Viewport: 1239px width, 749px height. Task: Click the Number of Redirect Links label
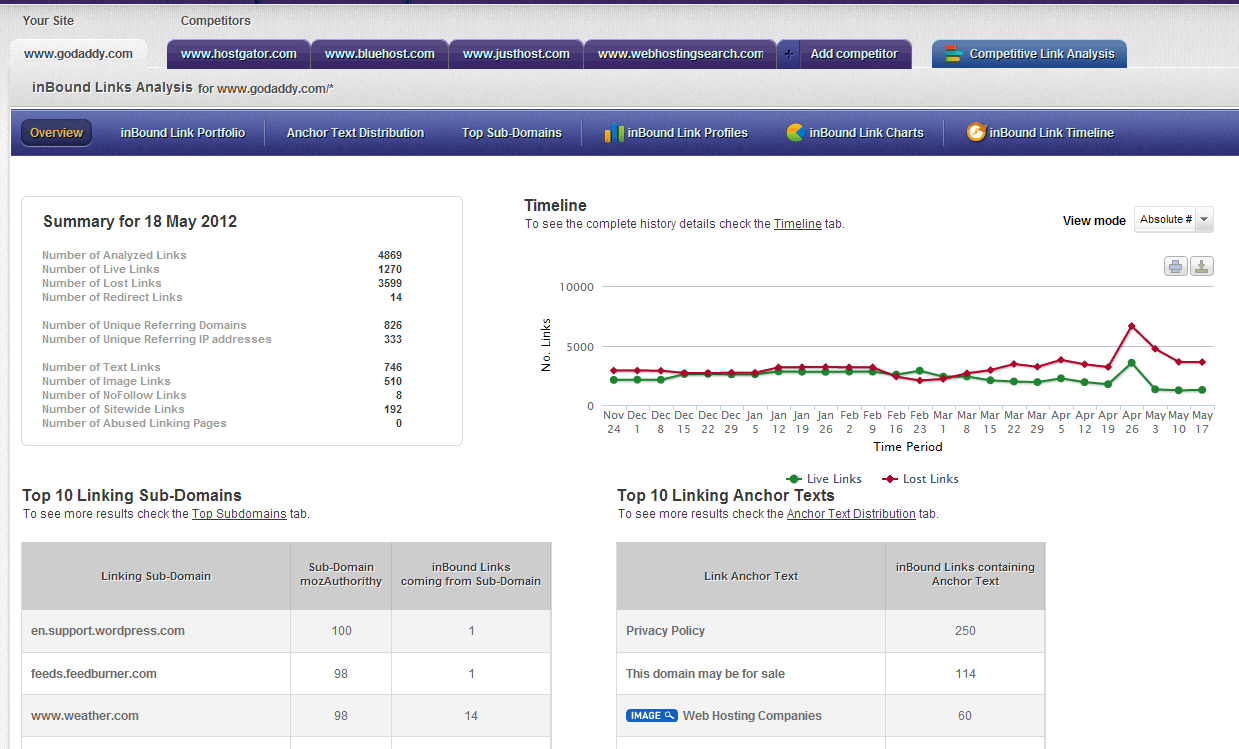click(112, 297)
